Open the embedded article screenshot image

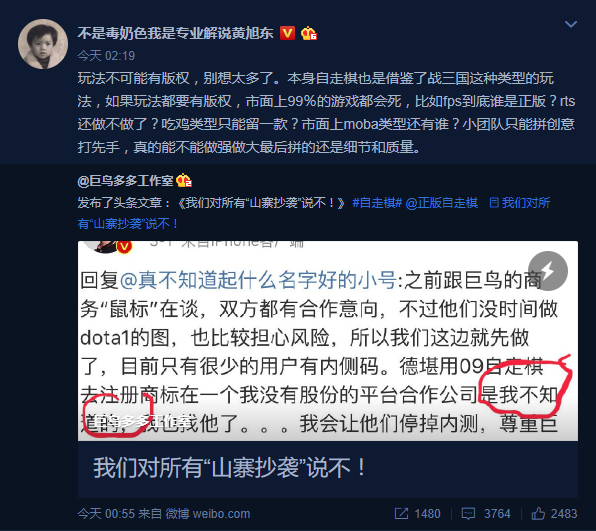(328, 341)
